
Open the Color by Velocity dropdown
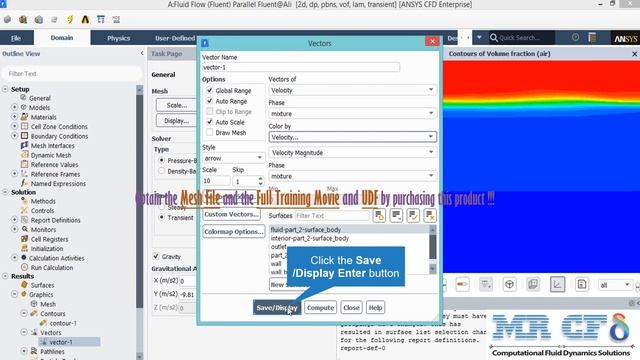(352, 137)
